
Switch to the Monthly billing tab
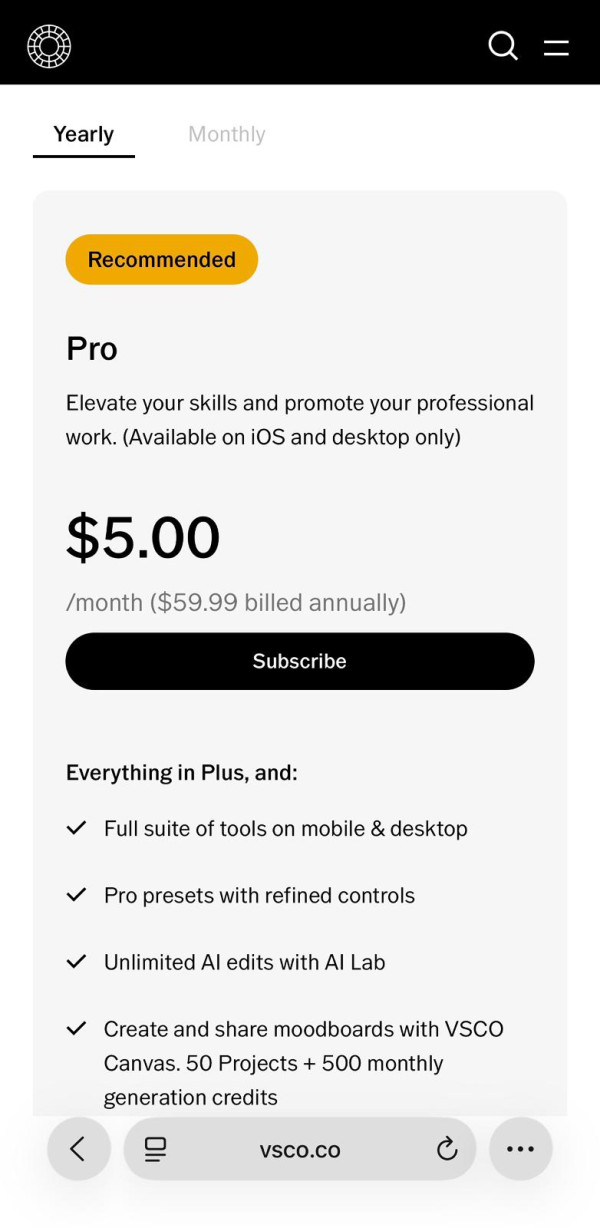pyautogui.click(x=227, y=134)
